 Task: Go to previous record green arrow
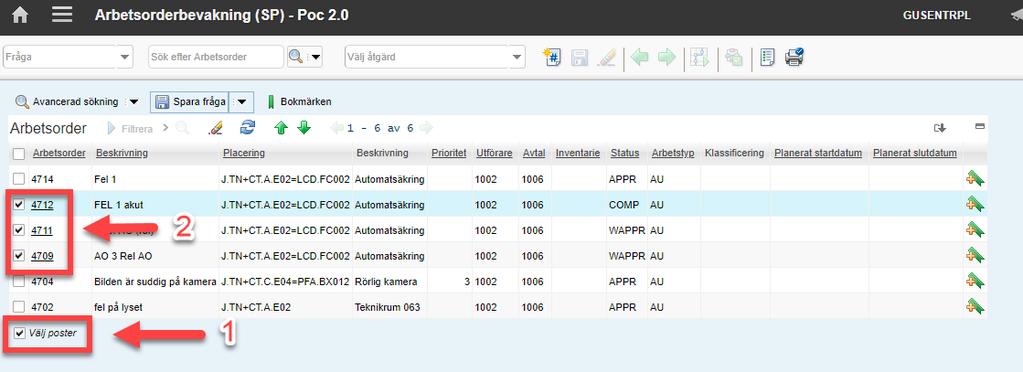tap(639, 57)
